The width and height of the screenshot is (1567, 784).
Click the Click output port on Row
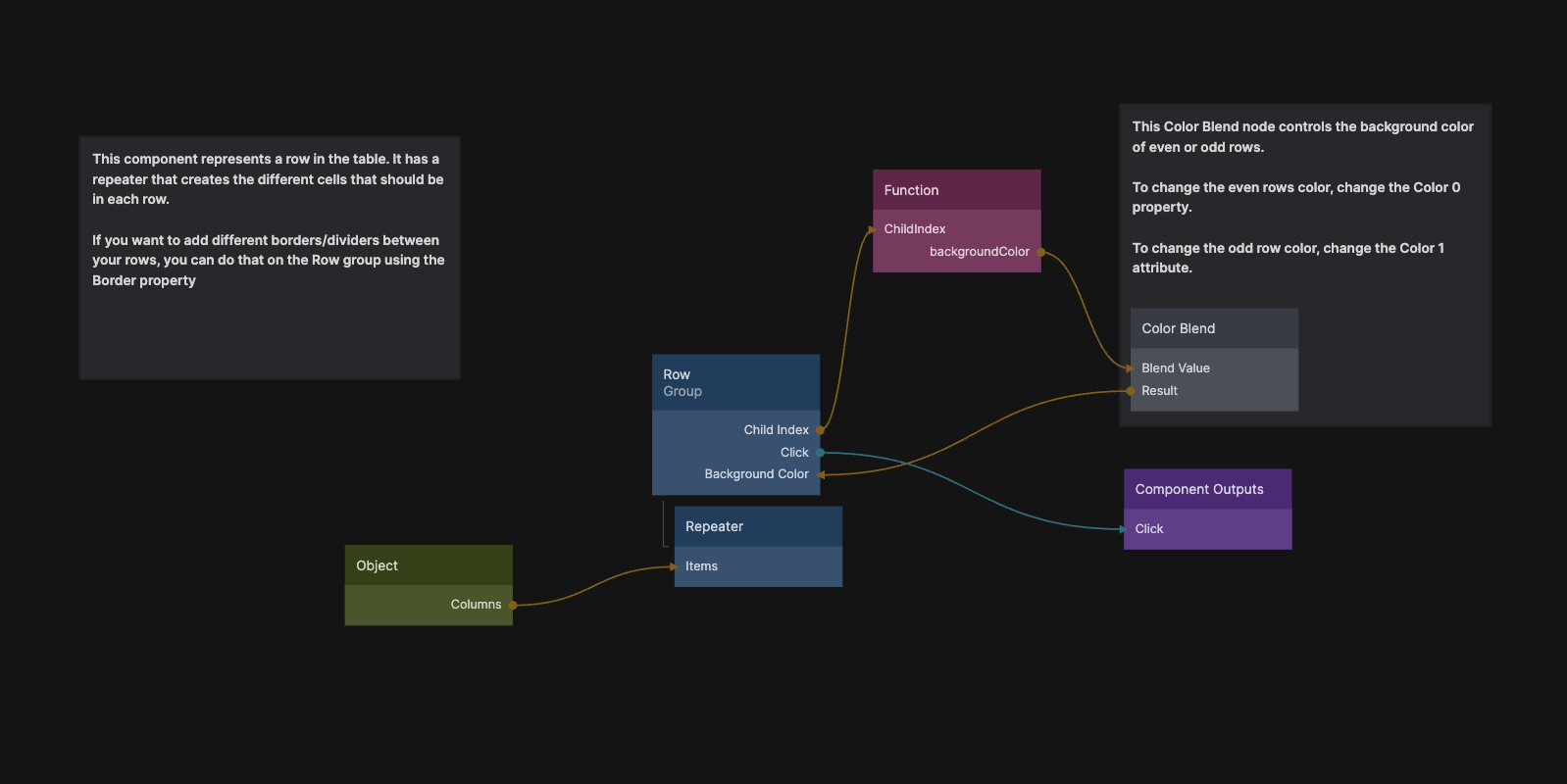coord(820,453)
